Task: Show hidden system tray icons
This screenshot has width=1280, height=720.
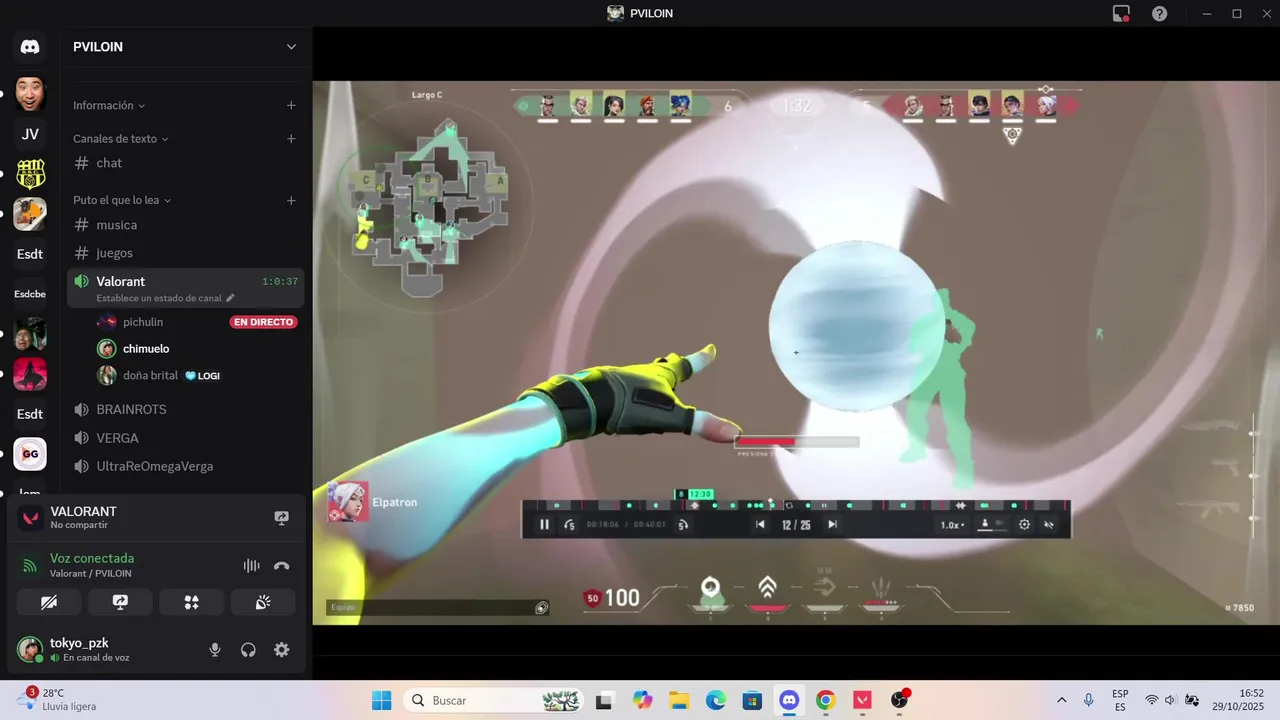Action: [x=1061, y=700]
